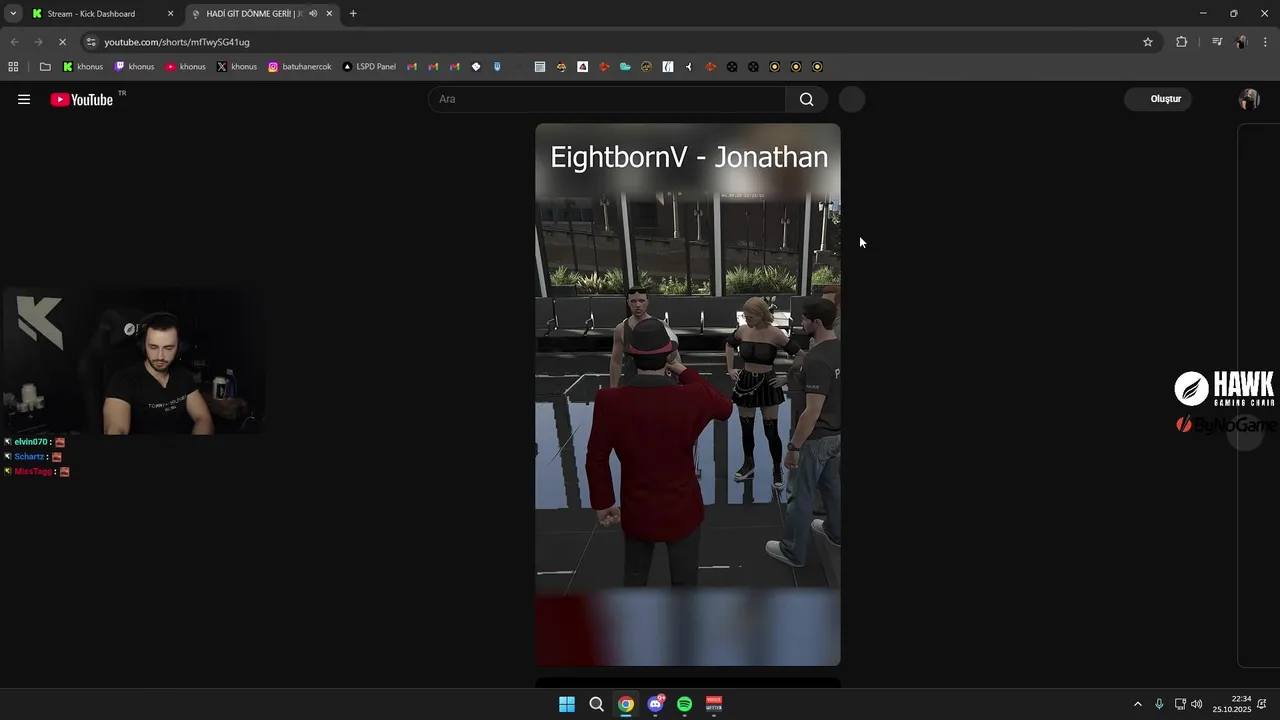Screen dimensions: 1280x720
Task: Click chat username Schartz
Action: (29, 457)
